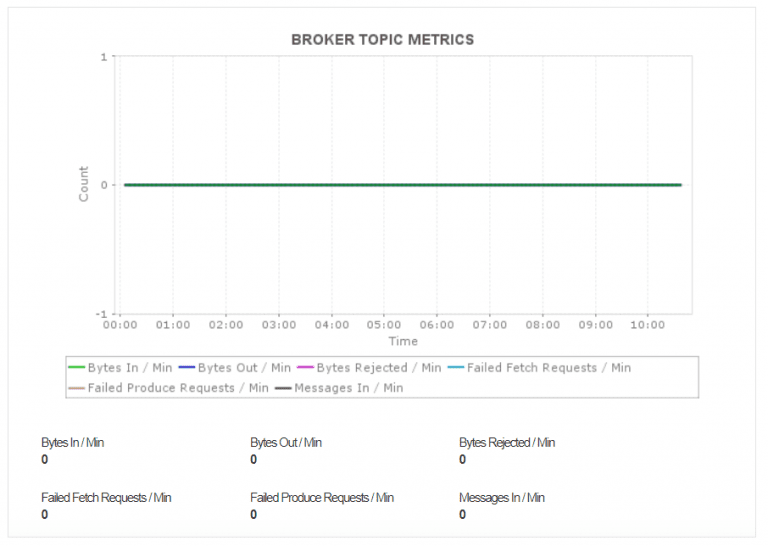Click the blue Bytes Out legend line marker

point(186,368)
